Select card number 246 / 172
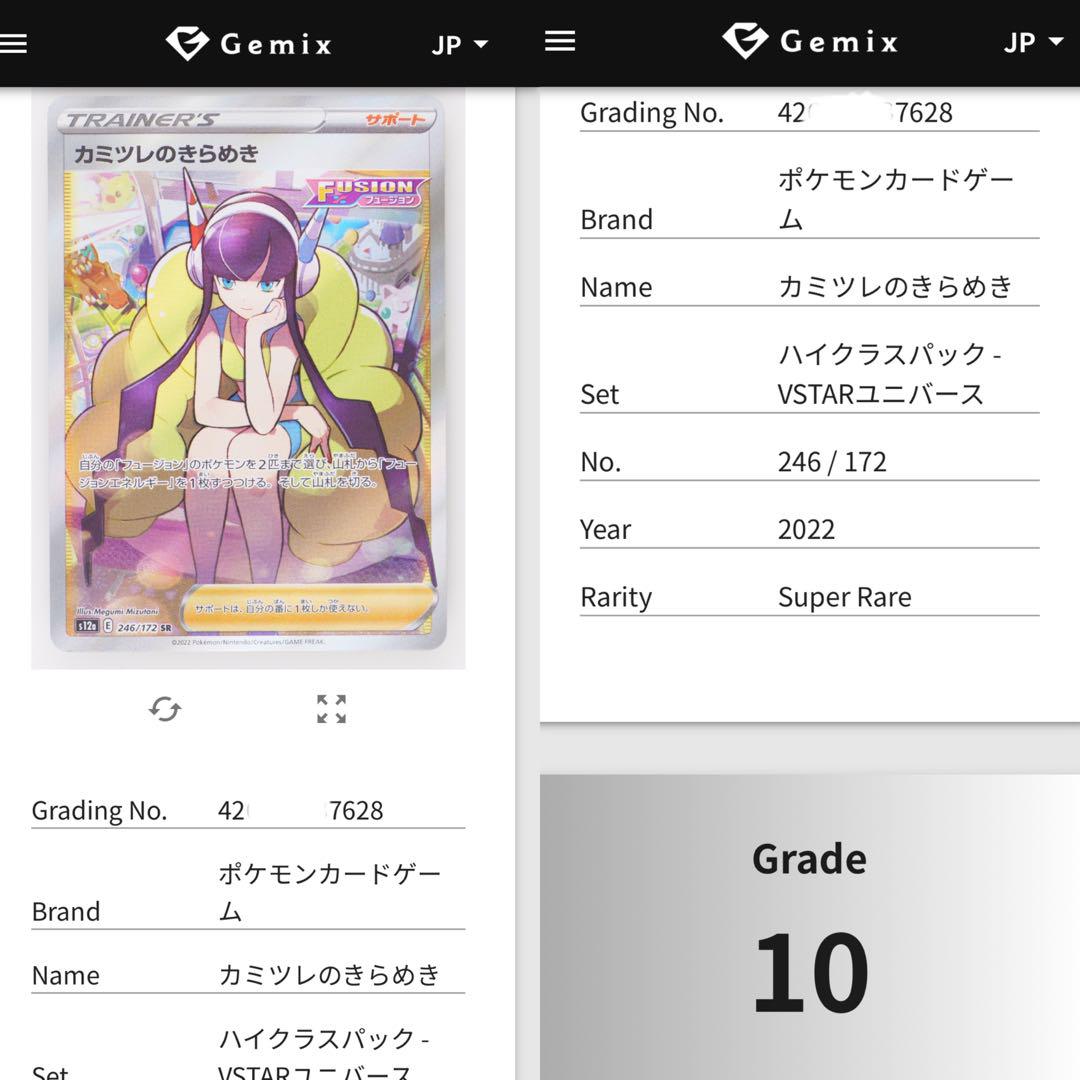Image resolution: width=1080 pixels, height=1080 pixels. 832,461
